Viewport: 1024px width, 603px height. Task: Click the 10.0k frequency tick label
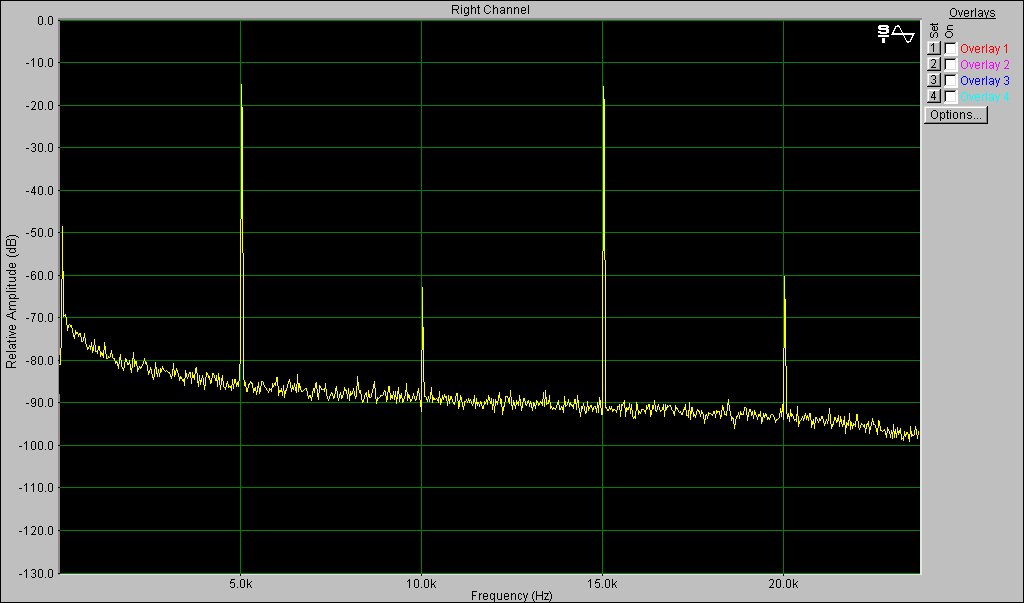click(x=421, y=584)
